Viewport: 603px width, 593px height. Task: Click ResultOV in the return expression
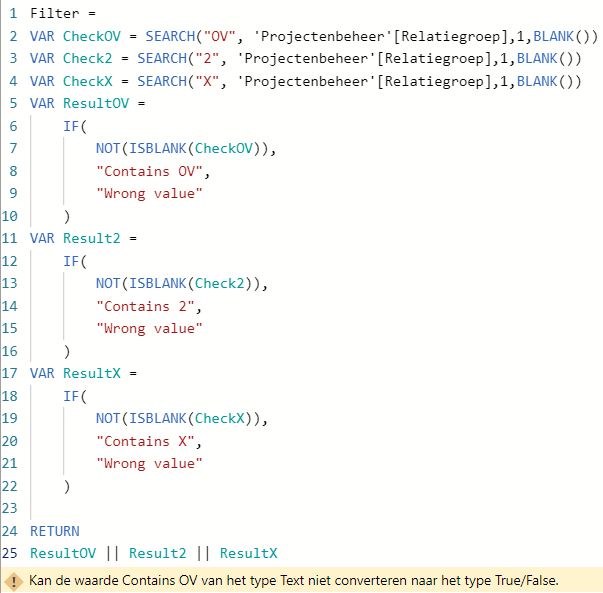pyautogui.click(x=63, y=553)
